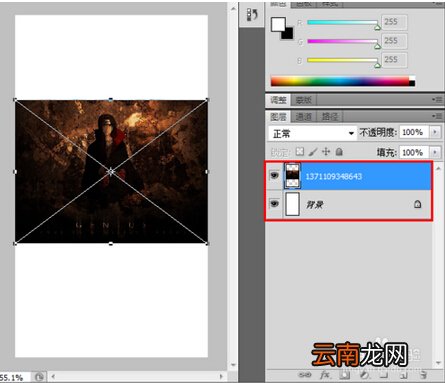Screen dimensions: 445x383
Task: Toggle lock position move icon
Action: (x=326, y=152)
